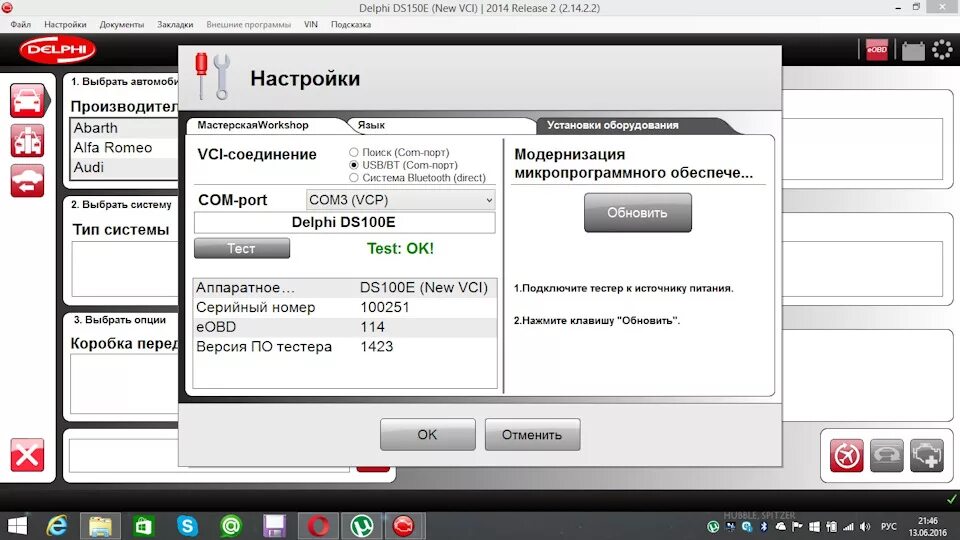Click the РУС language indicator in tray

click(888, 527)
